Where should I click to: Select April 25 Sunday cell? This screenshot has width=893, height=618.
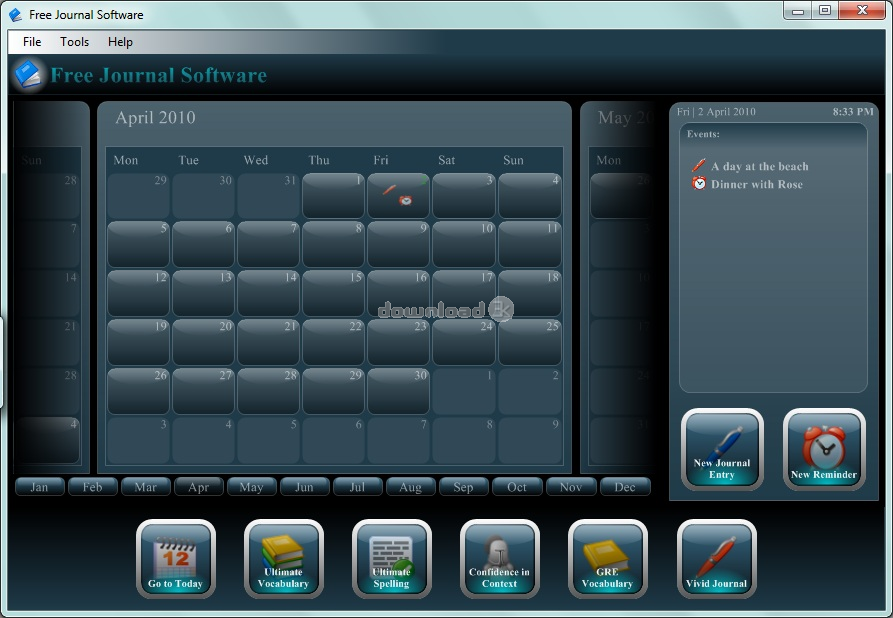click(530, 342)
